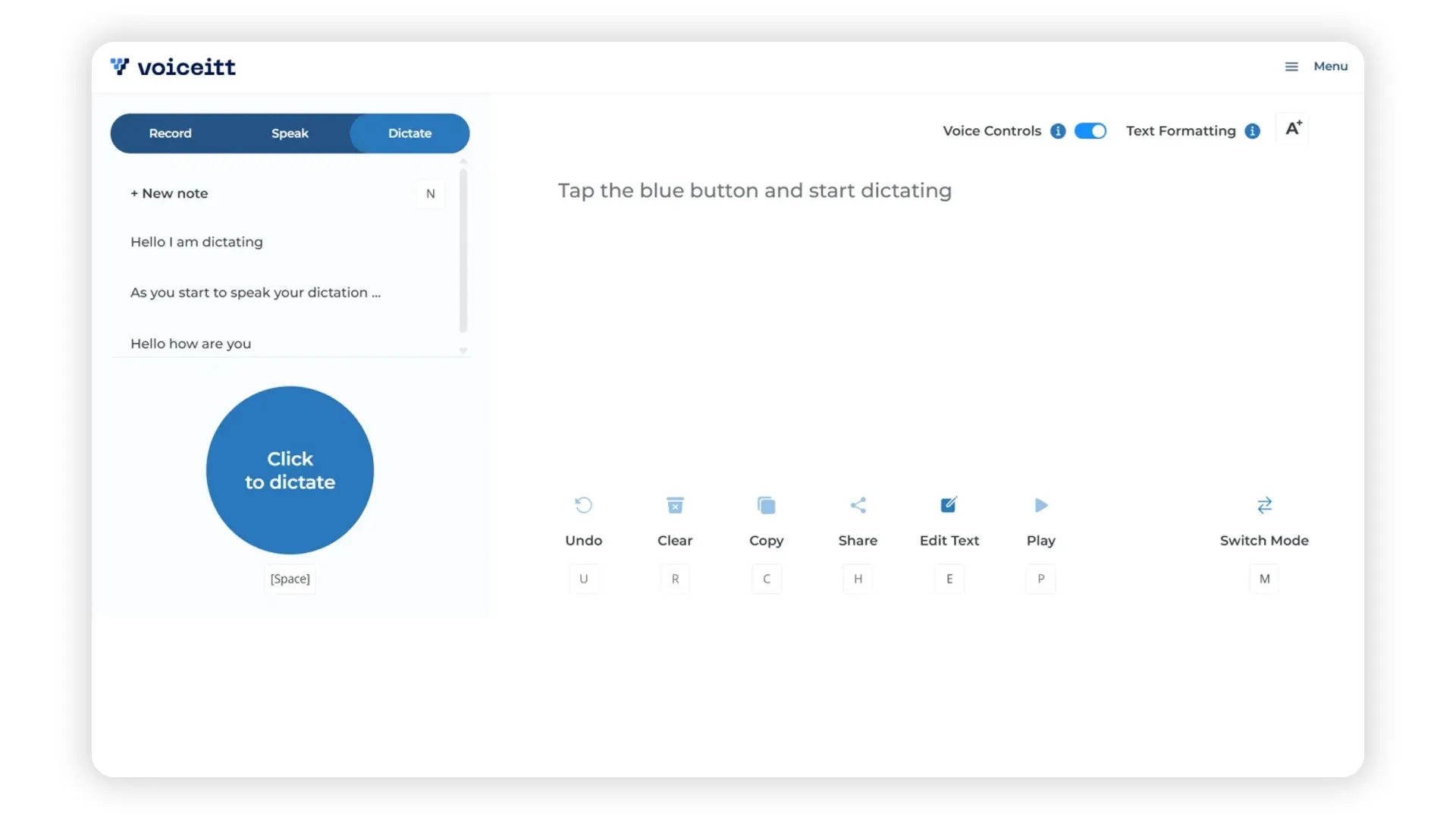Click the Share icon
The width and height of the screenshot is (1456, 819).
pyautogui.click(x=858, y=505)
